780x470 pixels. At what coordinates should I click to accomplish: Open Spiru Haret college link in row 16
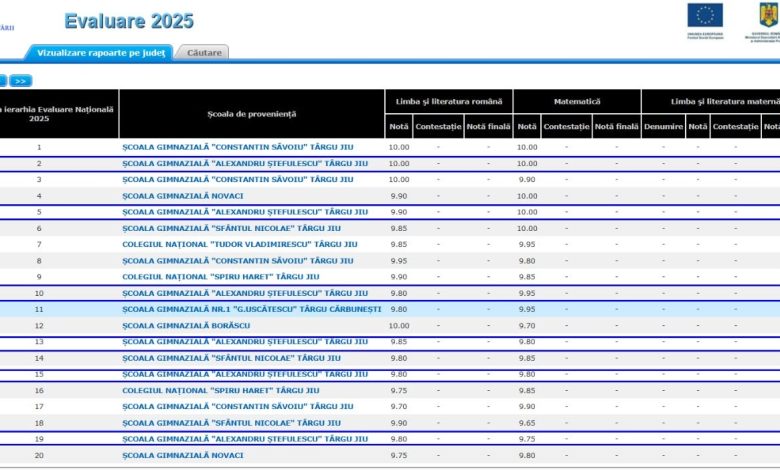click(x=221, y=390)
